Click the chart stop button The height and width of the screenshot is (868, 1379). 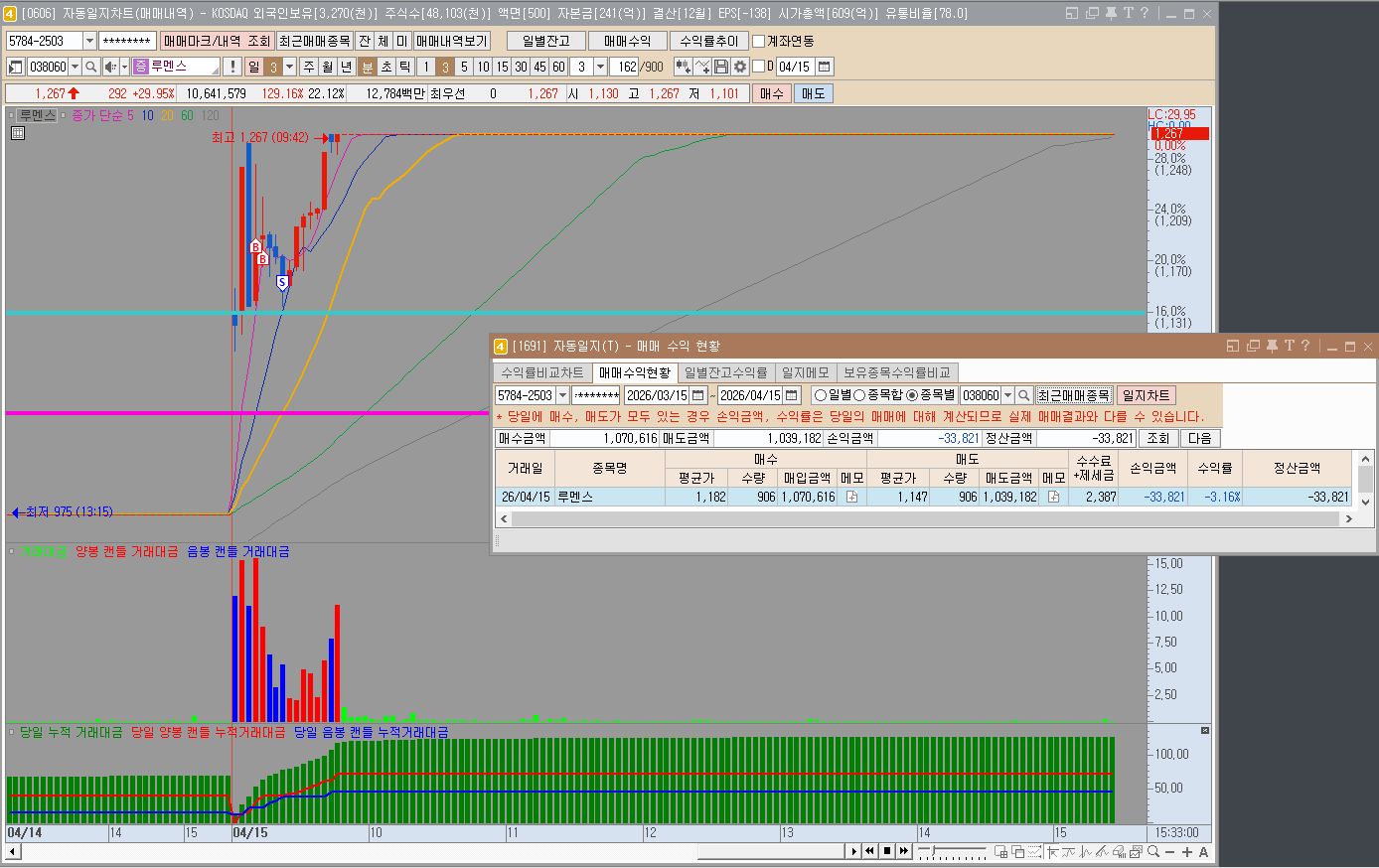click(x=887, y=851)
